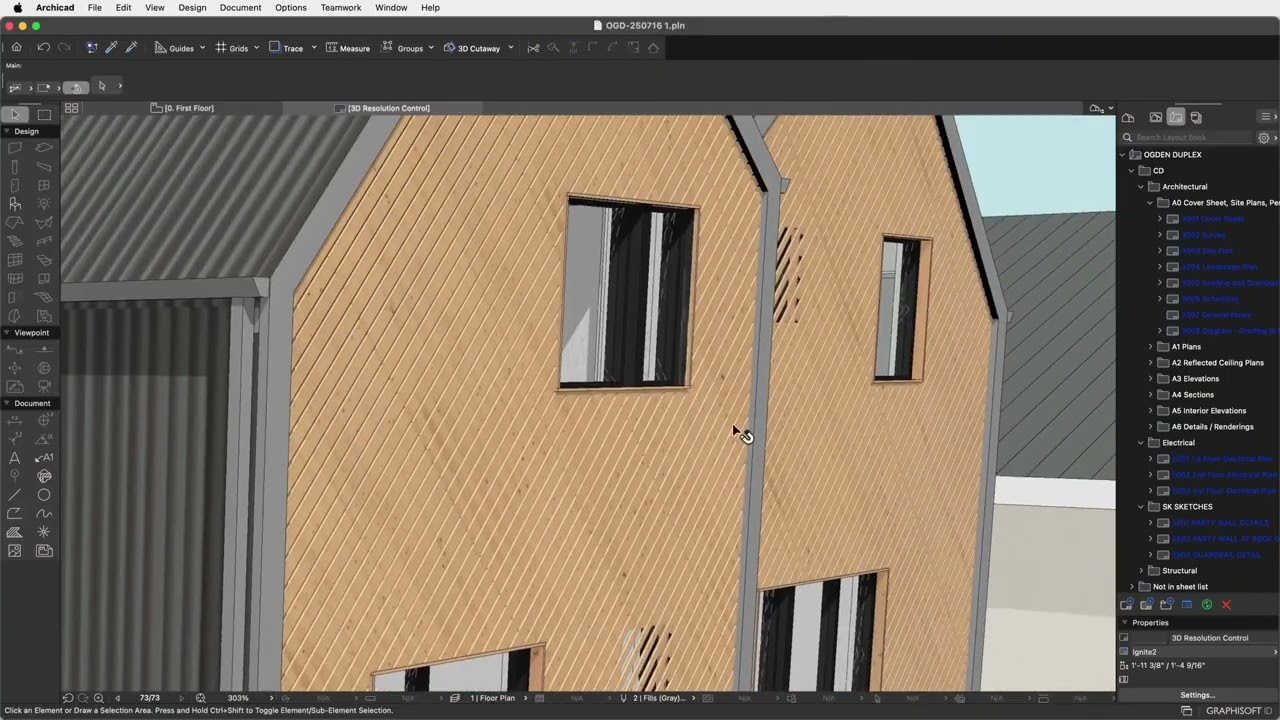Open the Teamwork menu
Image resolution: width=1280 pixels, height=720 pixels.
pyautogui.click(x=341, y=7)
